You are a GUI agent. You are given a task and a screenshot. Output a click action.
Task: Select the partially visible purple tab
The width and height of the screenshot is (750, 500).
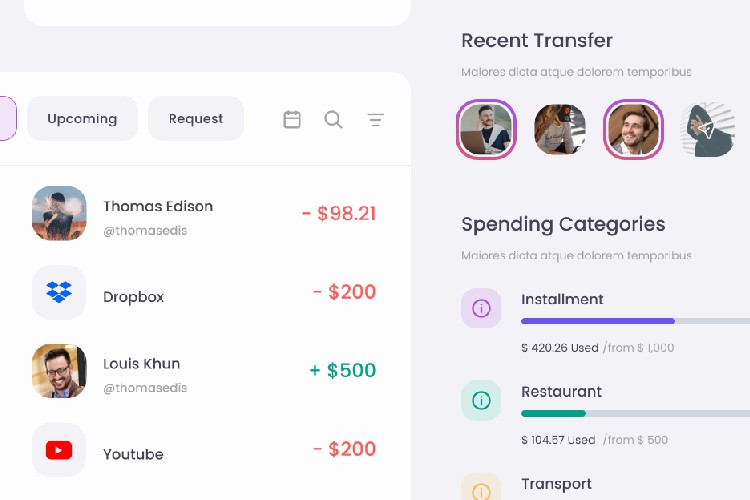(x=8, y=119)
